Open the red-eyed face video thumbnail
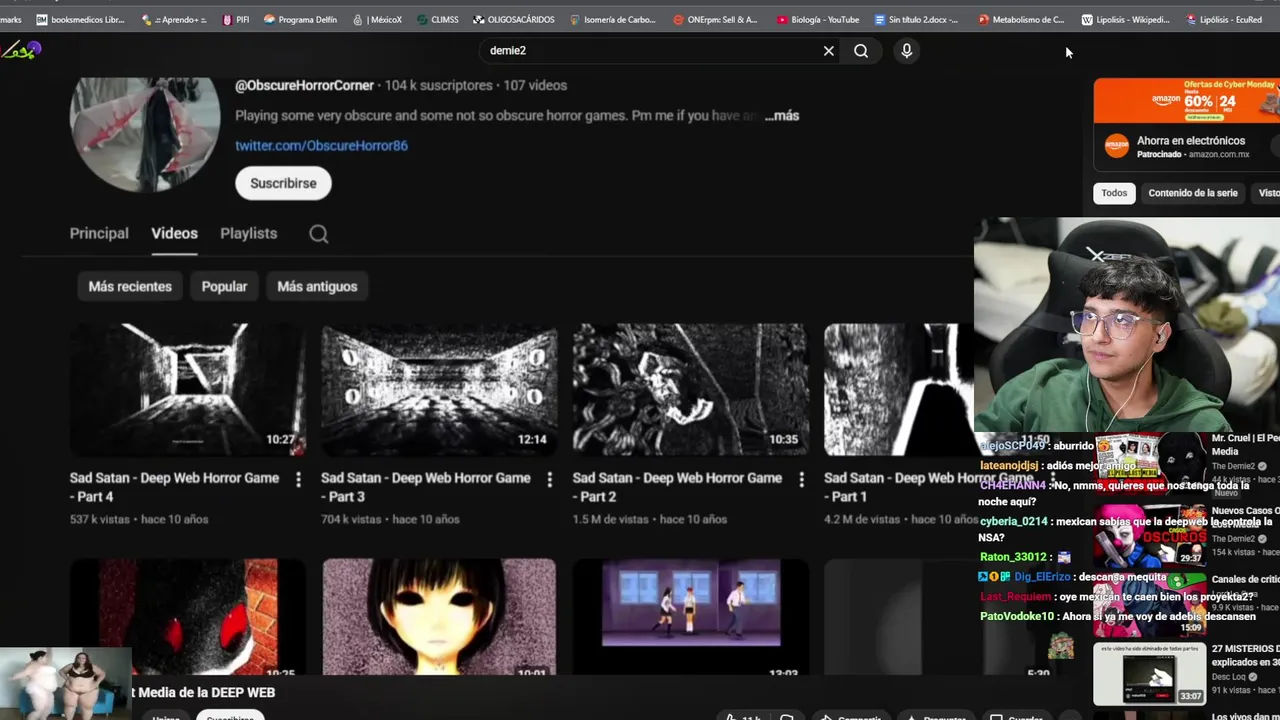This screenshot has height=720, width=1280. pos(187,618)
